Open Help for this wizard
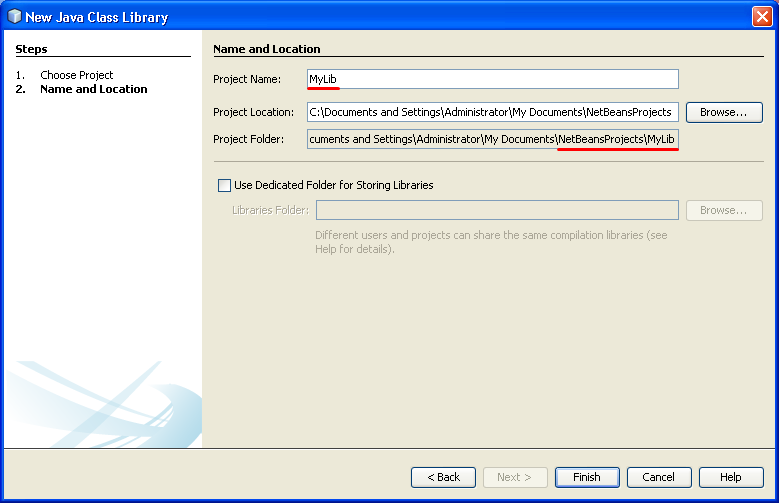This screenshot has height=503, width=779. coord(731,477)
